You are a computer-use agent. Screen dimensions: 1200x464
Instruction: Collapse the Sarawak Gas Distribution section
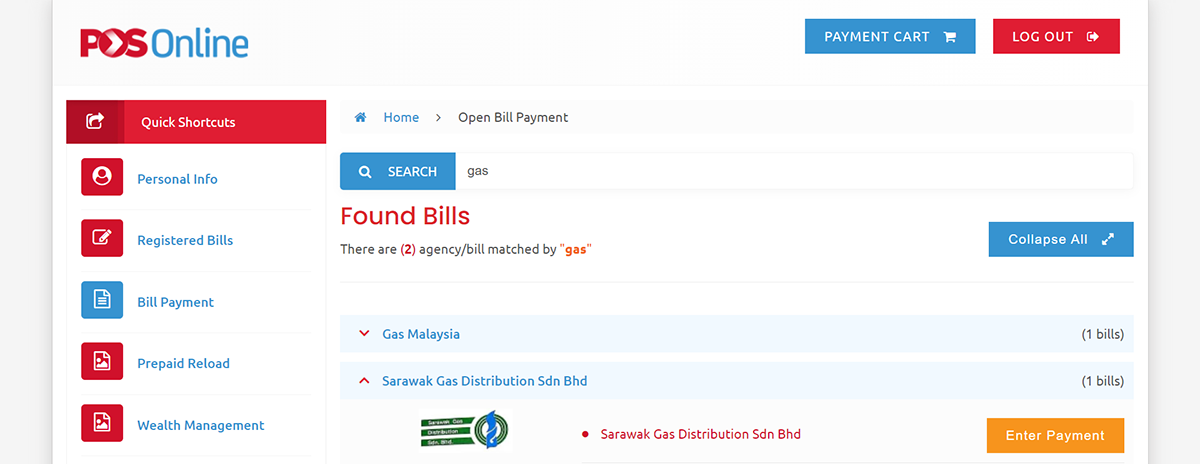point(737,381)
